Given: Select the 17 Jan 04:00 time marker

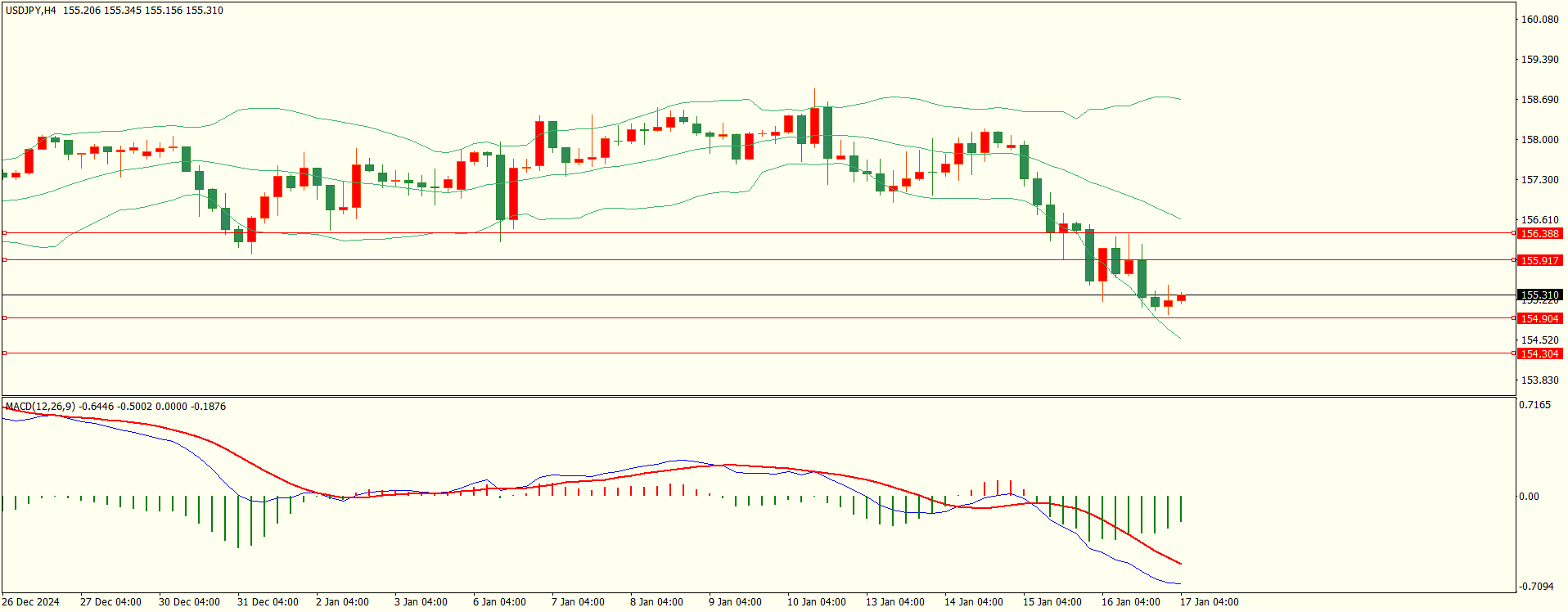Looking at the screenshot, I should pyautogui.click(x=1209, y=602).
